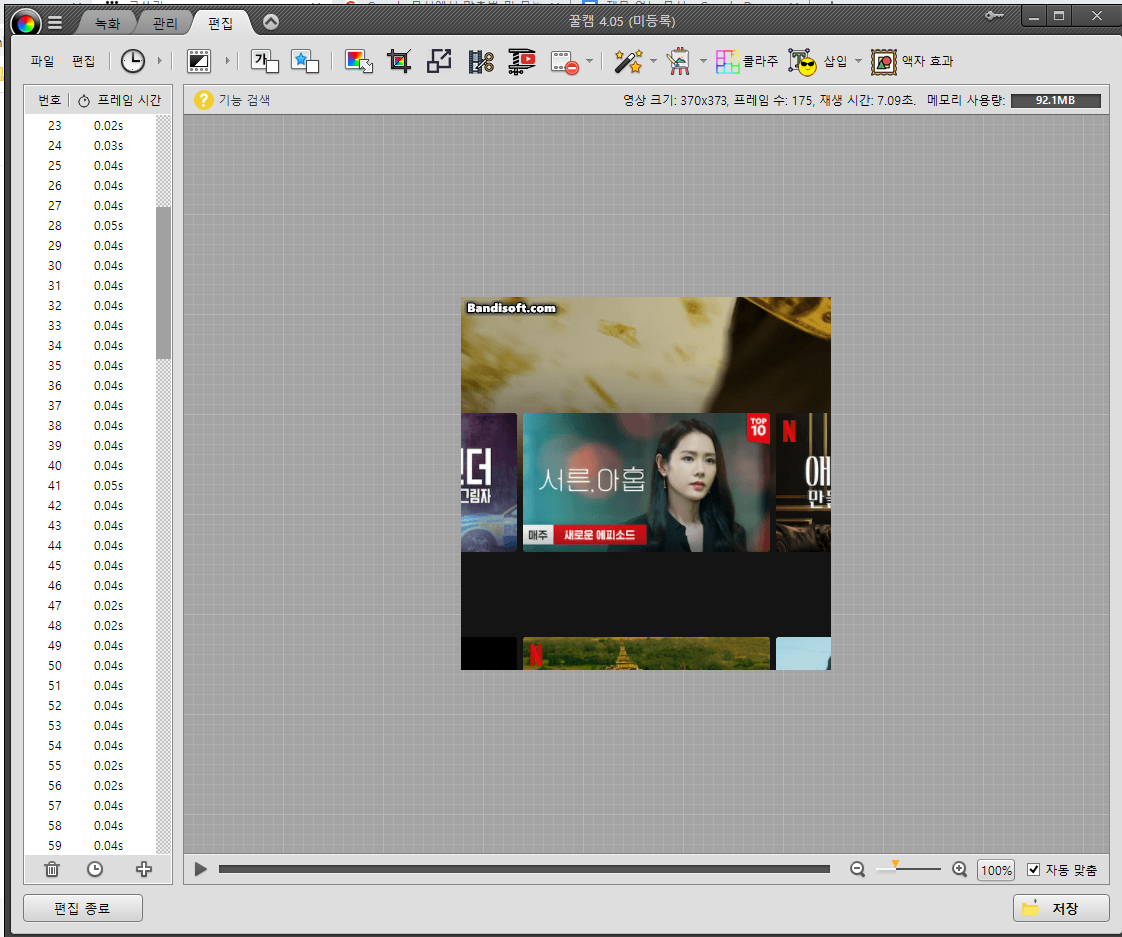The width and height of the screenshot is (1122, 937).
Task: Select frame row 35
Action: 90,366
